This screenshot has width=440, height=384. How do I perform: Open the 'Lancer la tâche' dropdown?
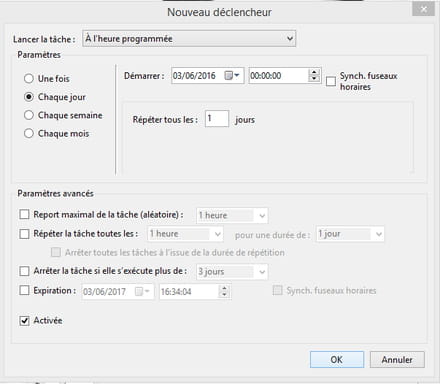click(189, 38)
